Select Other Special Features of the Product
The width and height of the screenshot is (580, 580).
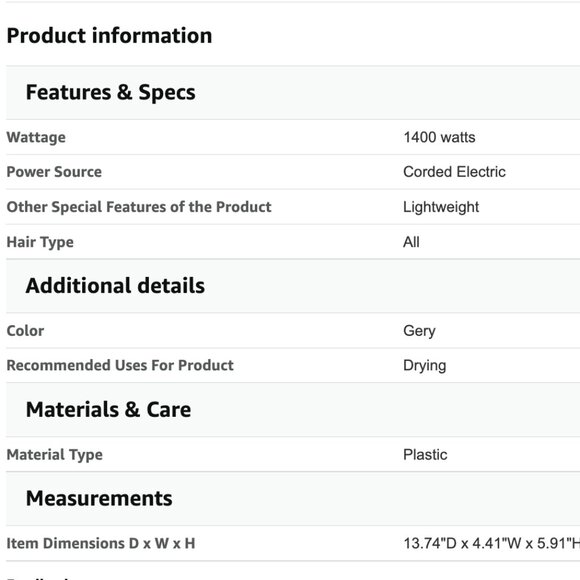139,207
